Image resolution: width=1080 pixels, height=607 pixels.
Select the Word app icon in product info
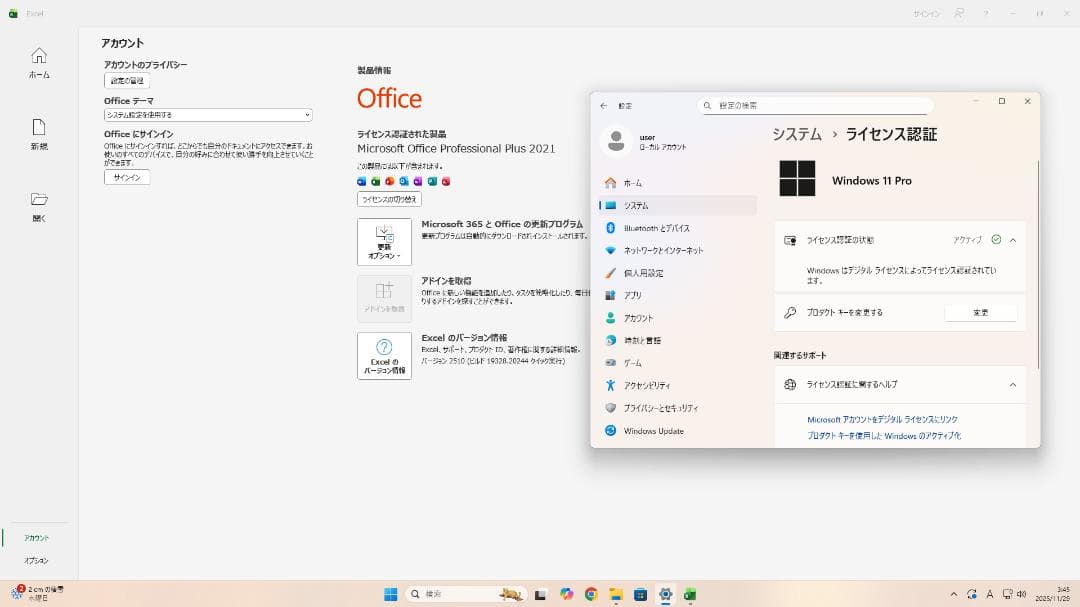point(362,181)
